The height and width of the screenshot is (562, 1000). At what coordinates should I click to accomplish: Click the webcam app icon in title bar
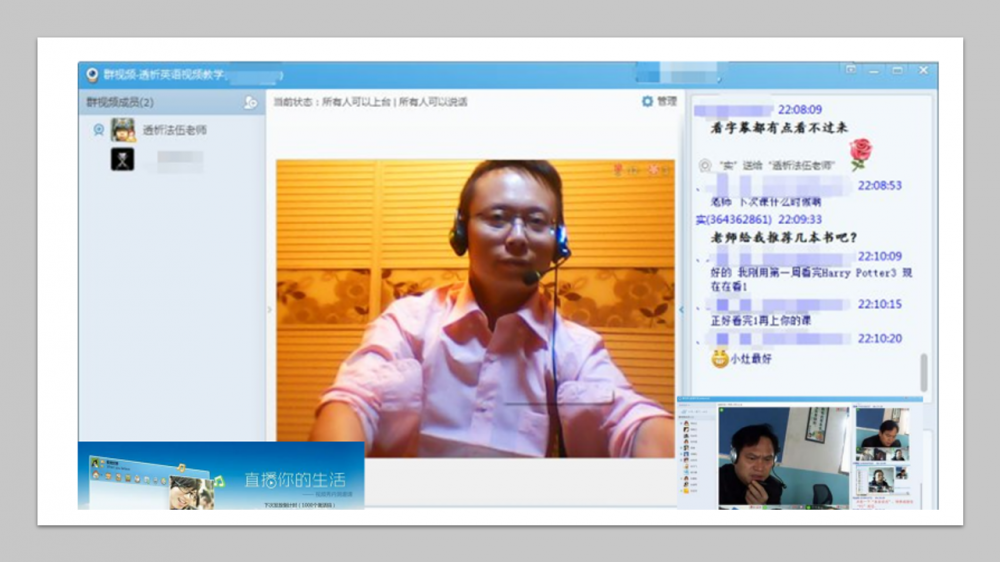92,75
